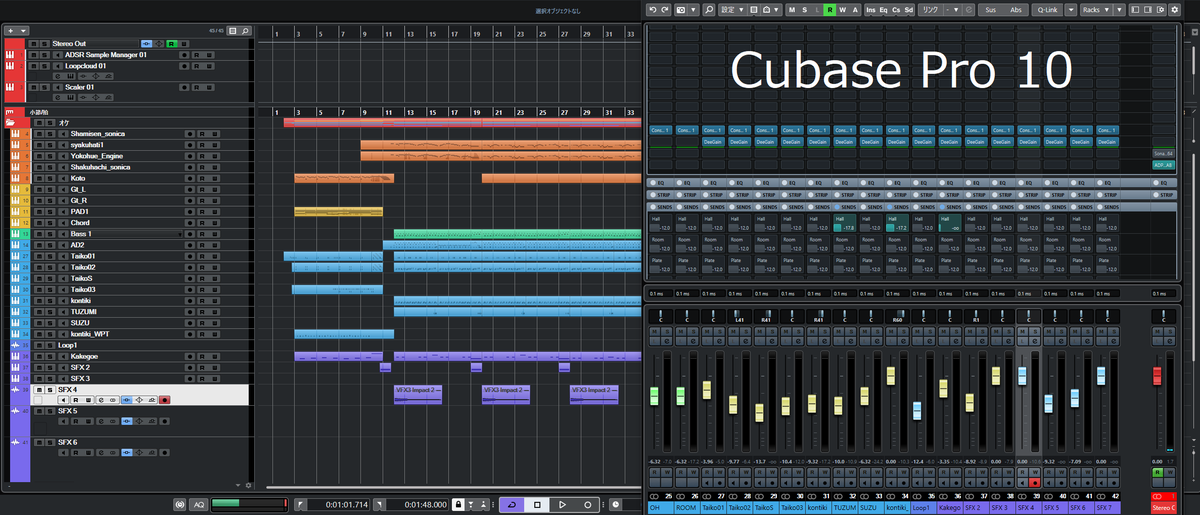Select the first VFX3 Impact 2 audio clip
Viewport: 1200px width, 515px height.
click(x=418, y=394)
